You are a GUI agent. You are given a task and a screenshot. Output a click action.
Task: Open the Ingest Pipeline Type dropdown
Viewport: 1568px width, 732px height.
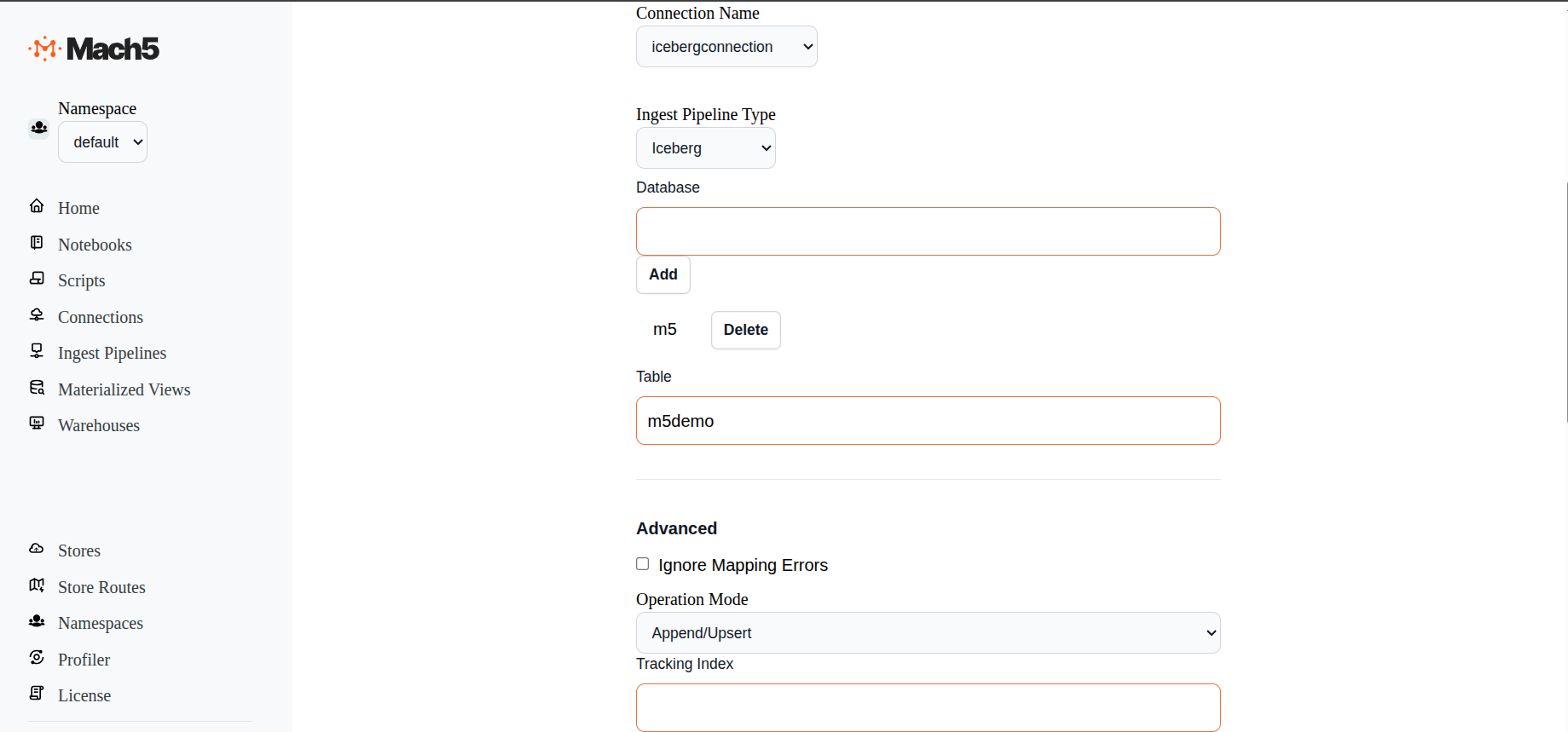tap(705, 148)
